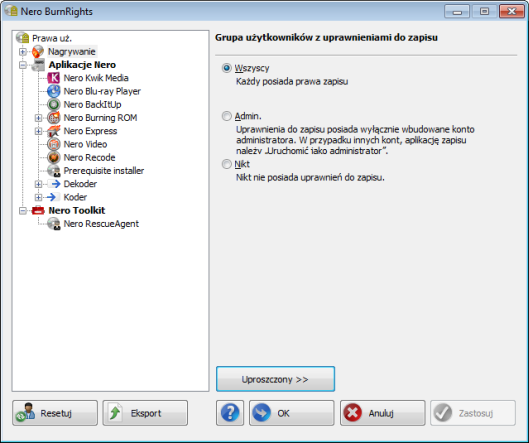Viewport: 529px width, 443px height.
Task: Close the Nero BurnRights window
Action: 511,11
